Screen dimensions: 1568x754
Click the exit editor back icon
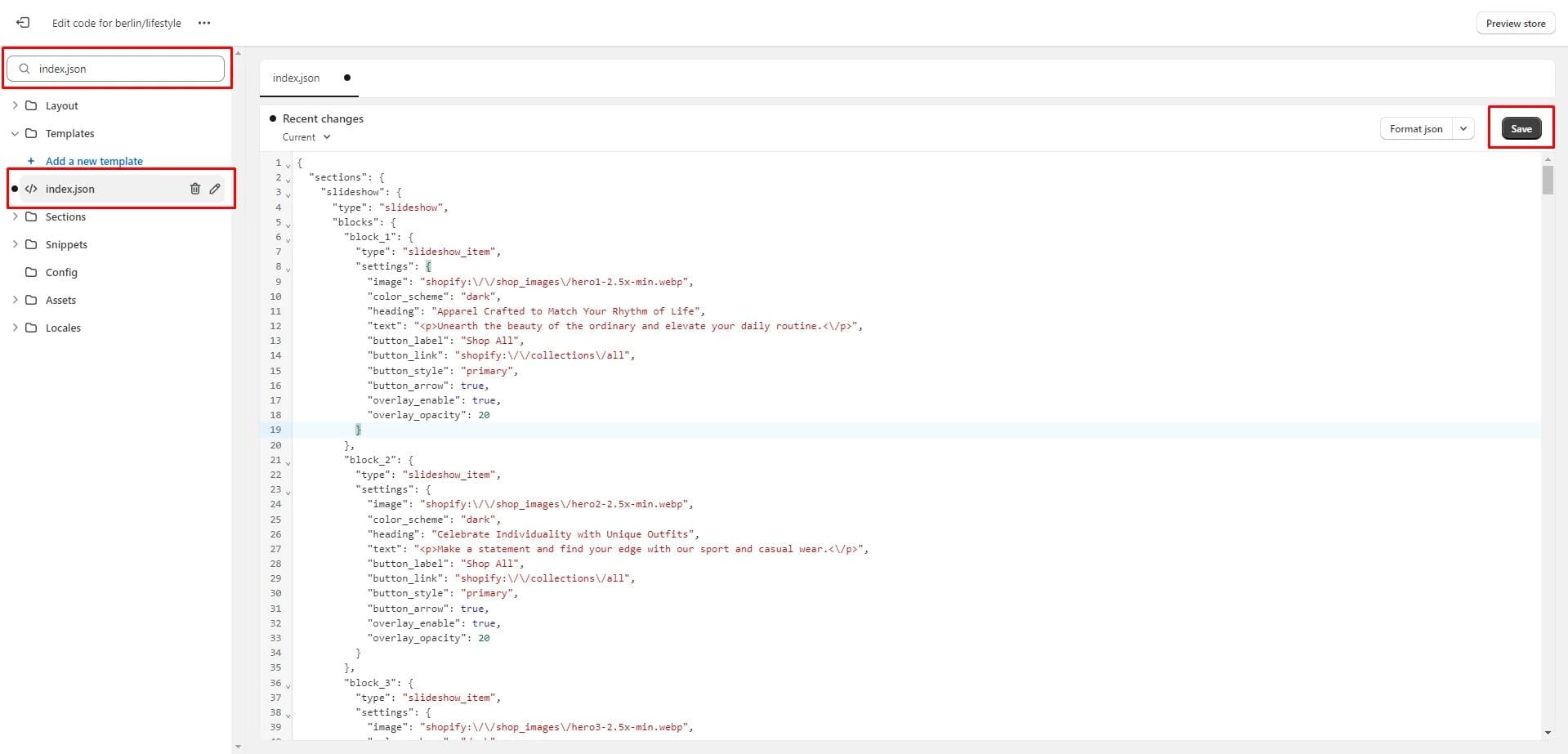tap(23, 23)
